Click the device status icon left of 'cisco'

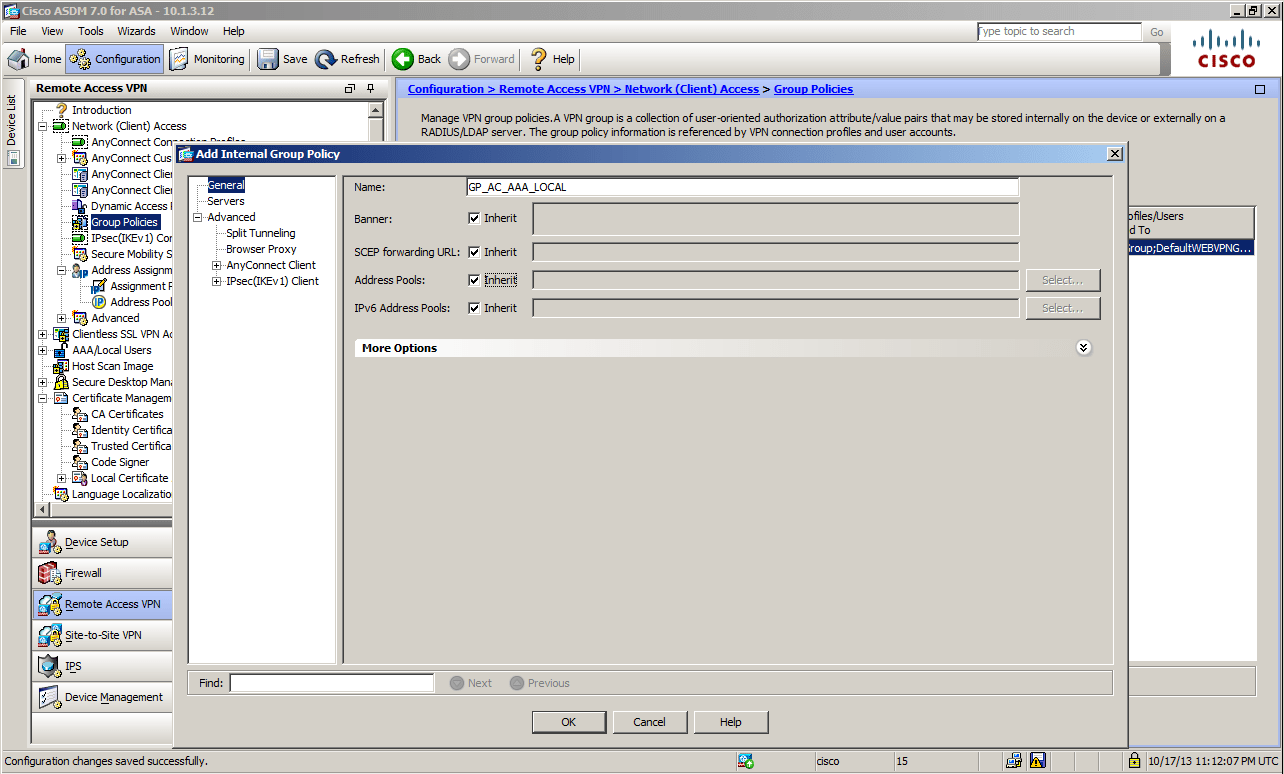[746, 761]
